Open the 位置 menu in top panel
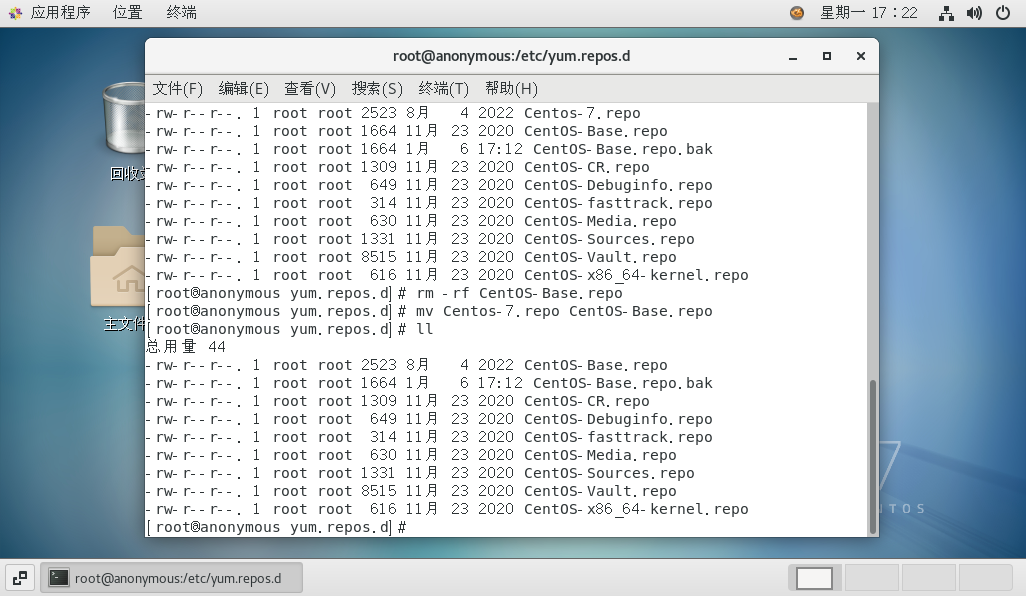Viewport: 1026px width, 596px height. (x=128, y=12)
